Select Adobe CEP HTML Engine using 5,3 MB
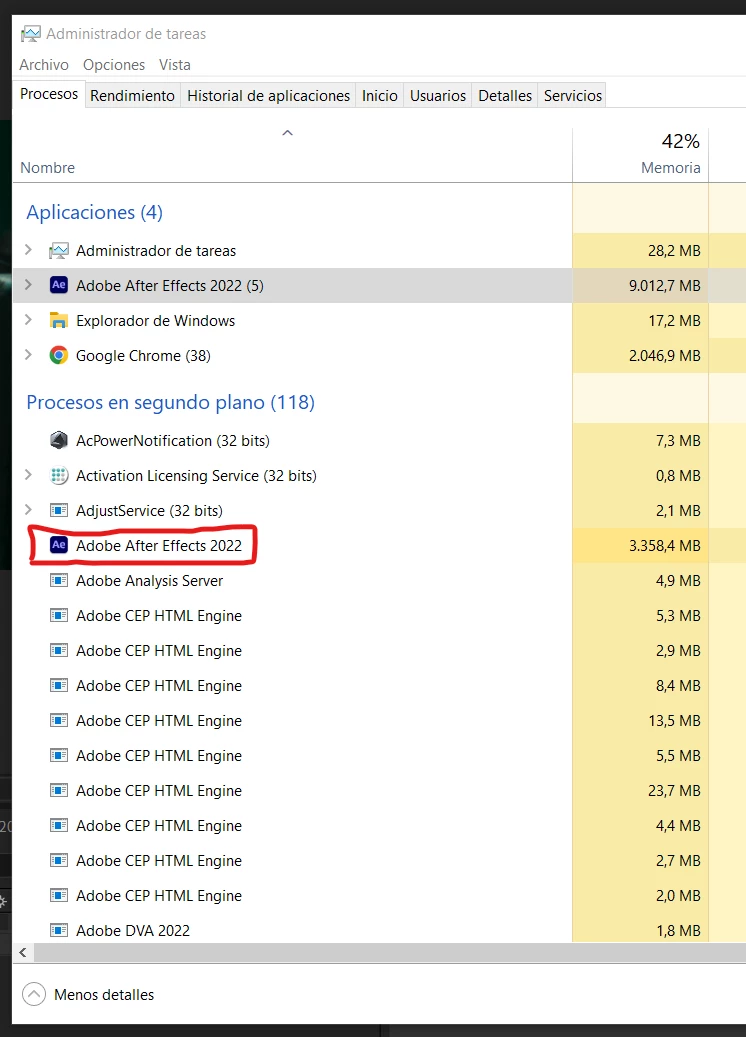The height and width of the screenshot is (1037, 746). click(159, 616)
